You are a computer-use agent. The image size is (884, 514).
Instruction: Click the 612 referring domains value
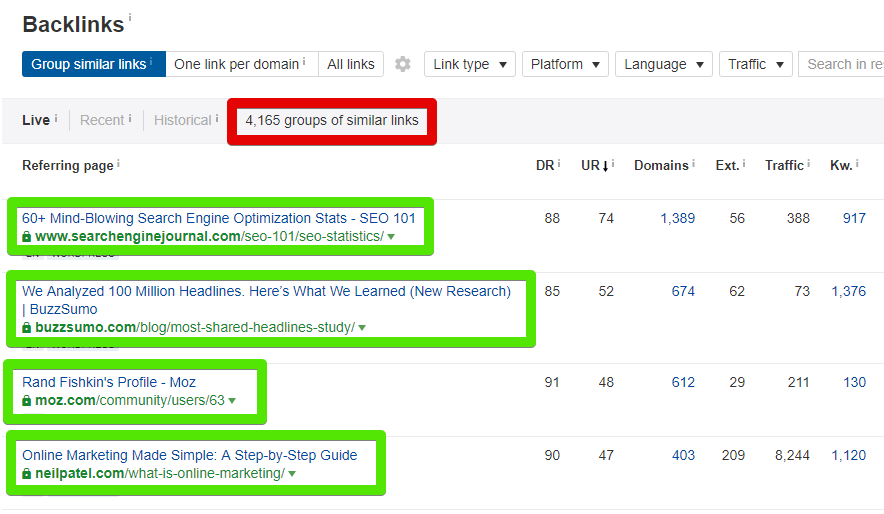683,382
